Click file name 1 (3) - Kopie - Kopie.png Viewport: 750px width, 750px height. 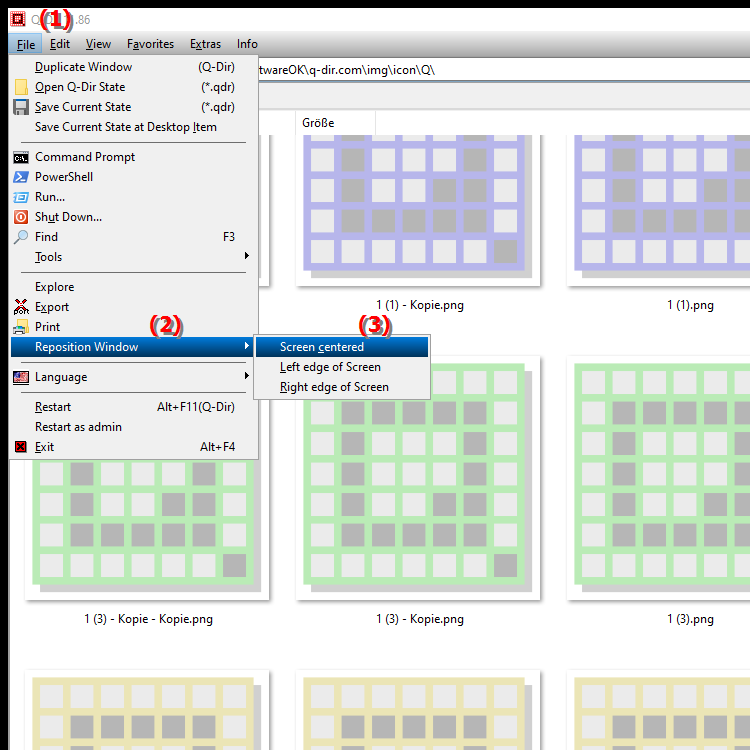tap(148, 619)
